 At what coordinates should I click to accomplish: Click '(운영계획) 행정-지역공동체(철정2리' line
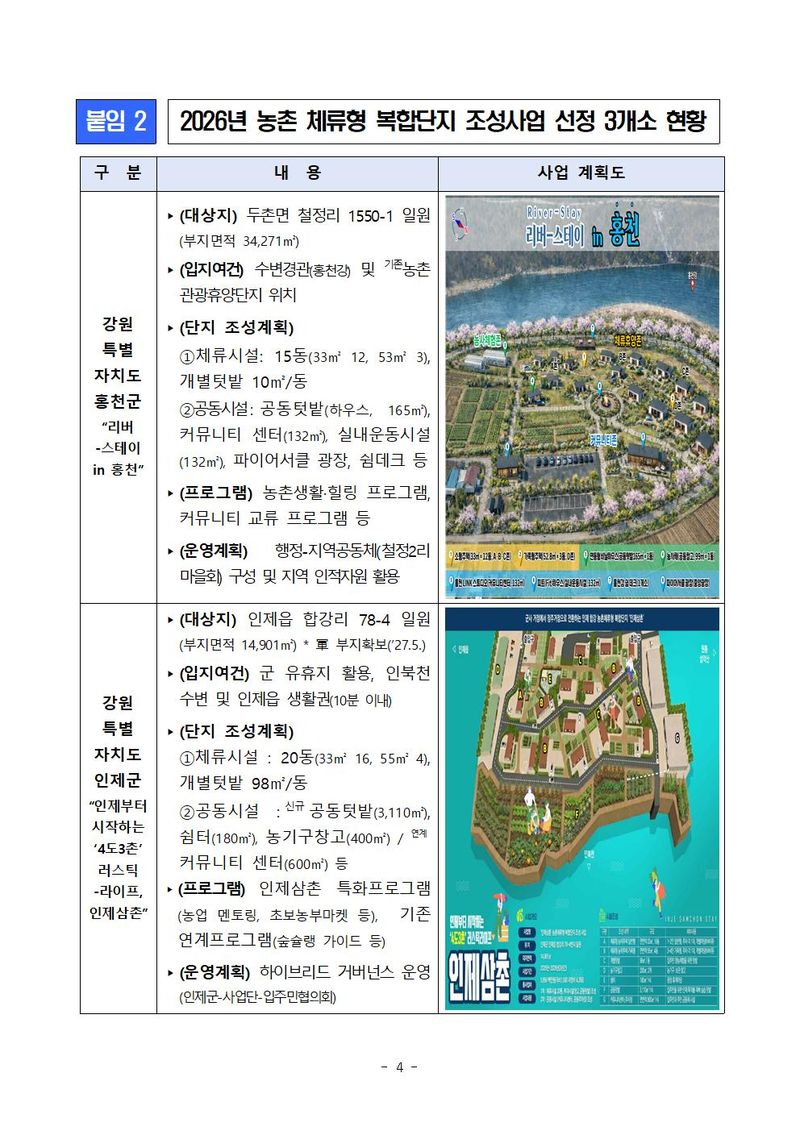pos(299,551)
